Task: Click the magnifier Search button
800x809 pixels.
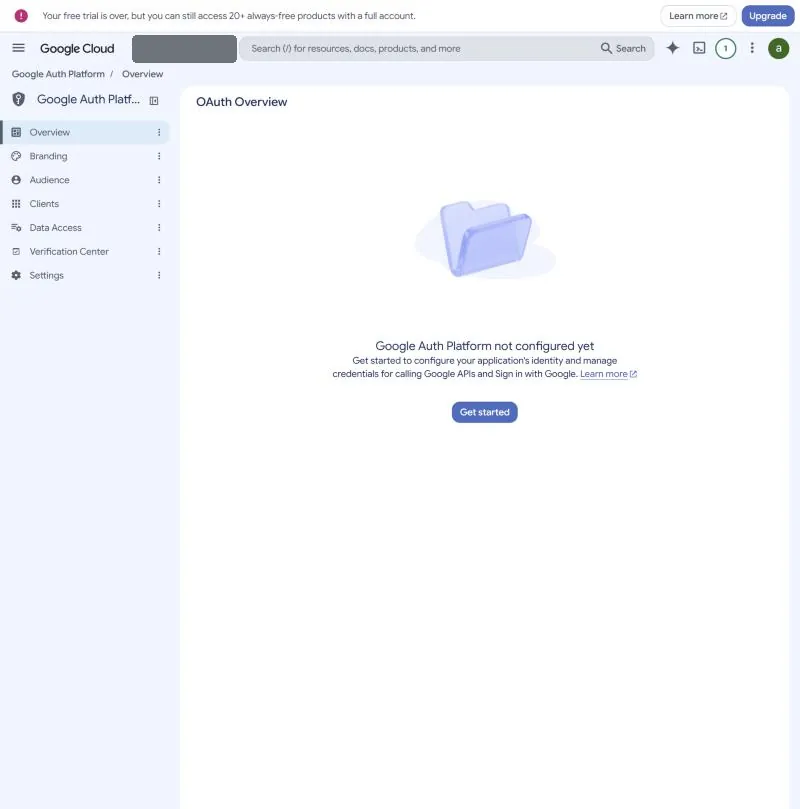Action: [623, 48]
